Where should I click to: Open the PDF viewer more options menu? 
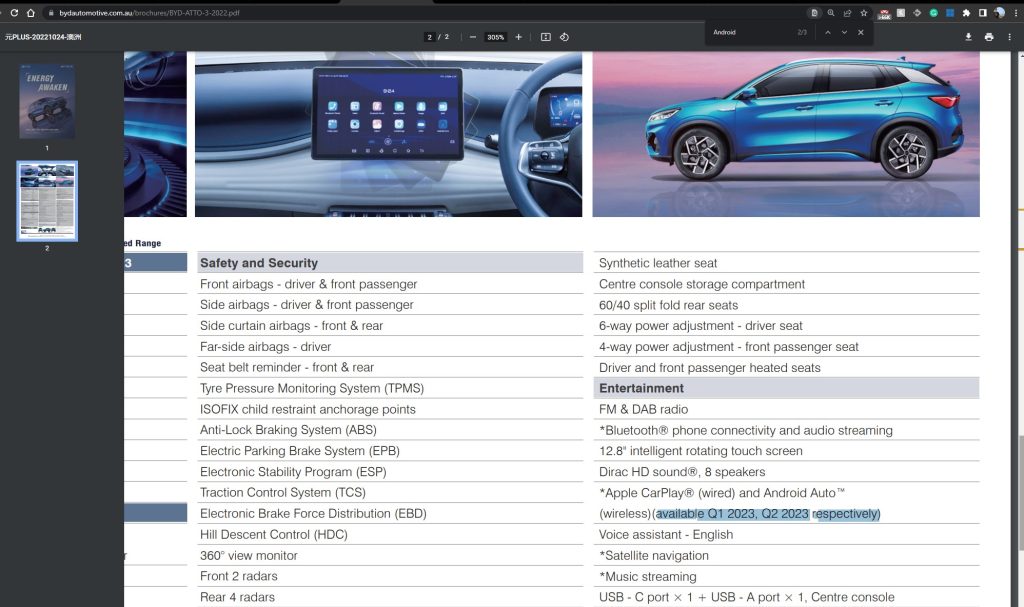[x=1010, y=36]
